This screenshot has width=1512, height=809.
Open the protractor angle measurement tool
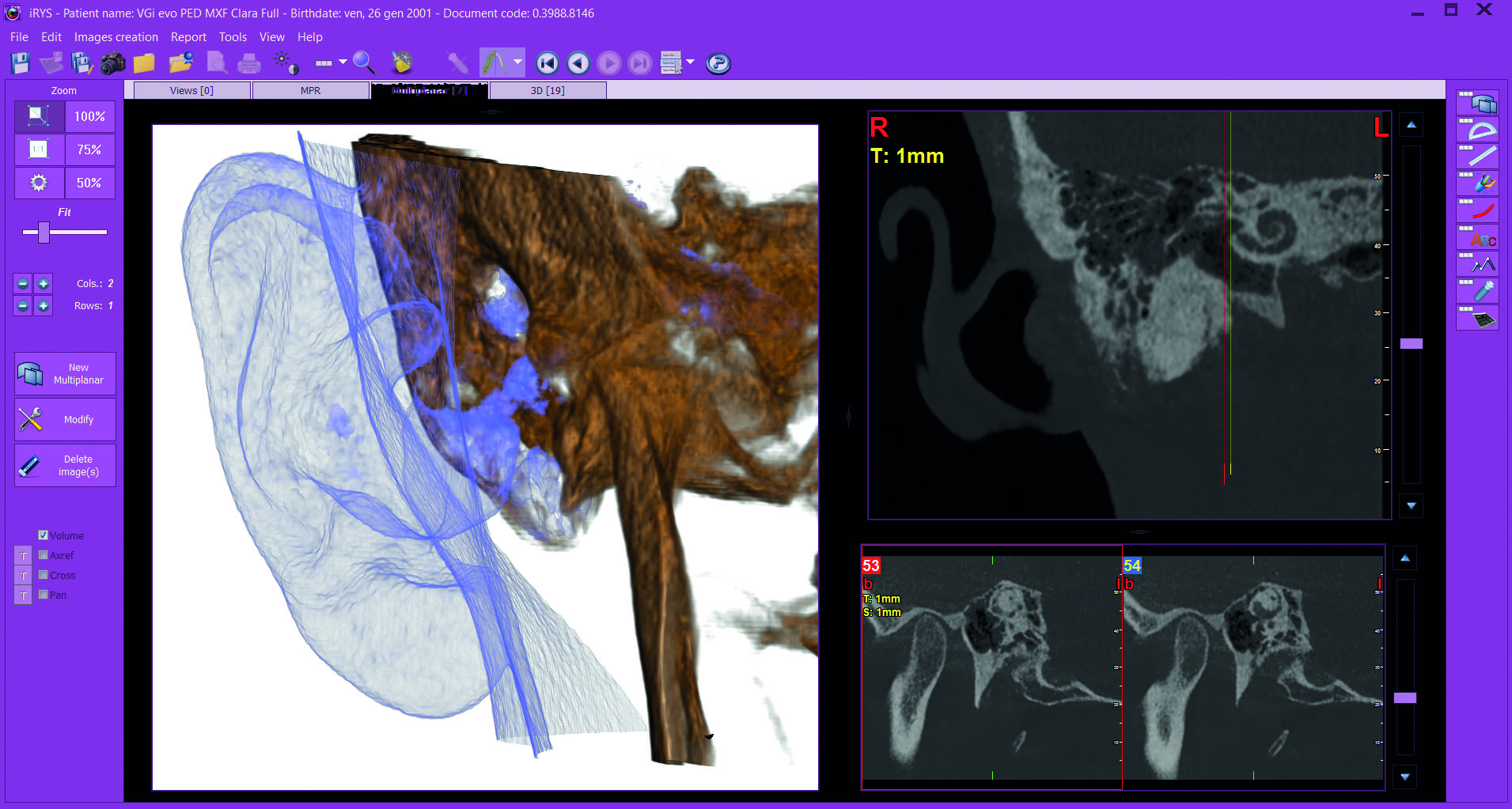tap(1477, 130)
